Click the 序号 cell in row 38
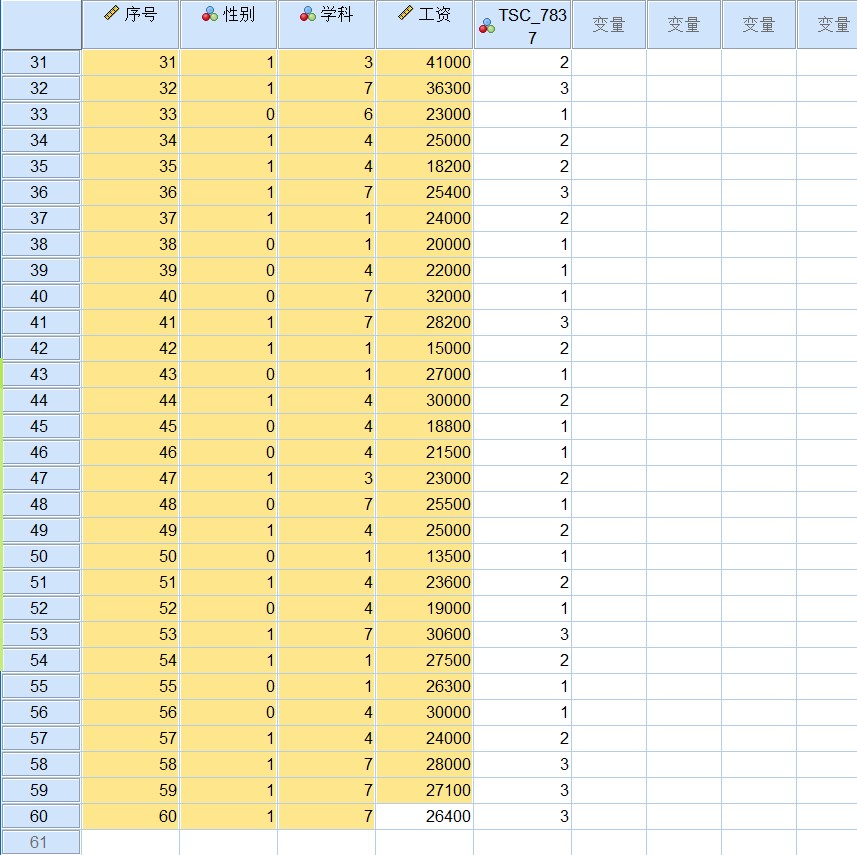Image resolution: width=857 pixels, height=855 pixels. (131, 244)
